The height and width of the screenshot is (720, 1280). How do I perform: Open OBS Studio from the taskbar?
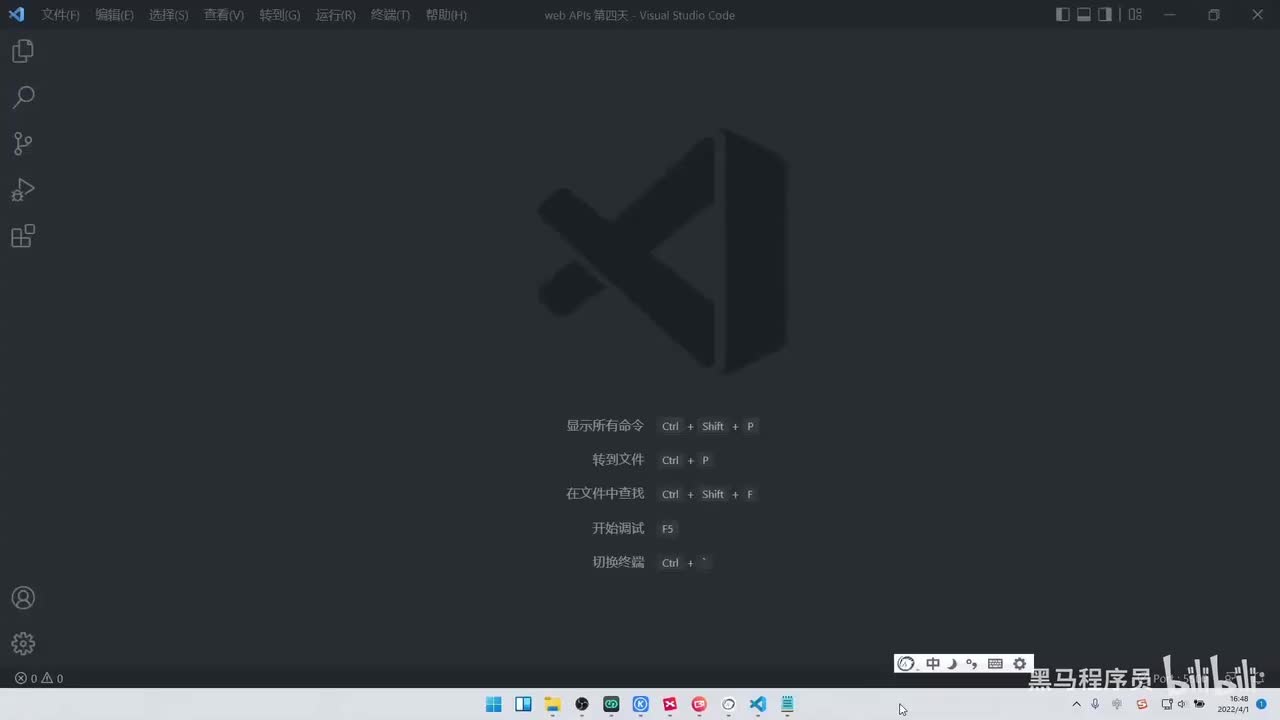point(582,704)
